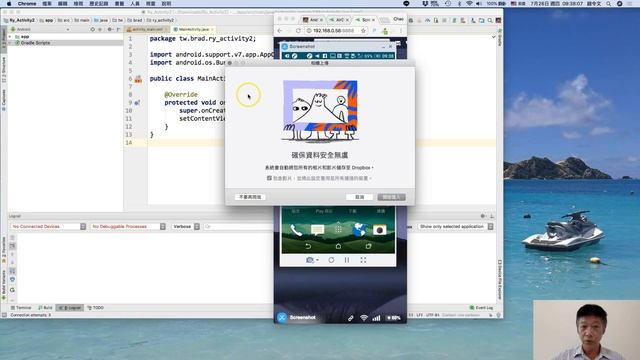Click Logcat panel settings gear icon
640x360 pixels.
pyautogui.click(x=483, y=216)
